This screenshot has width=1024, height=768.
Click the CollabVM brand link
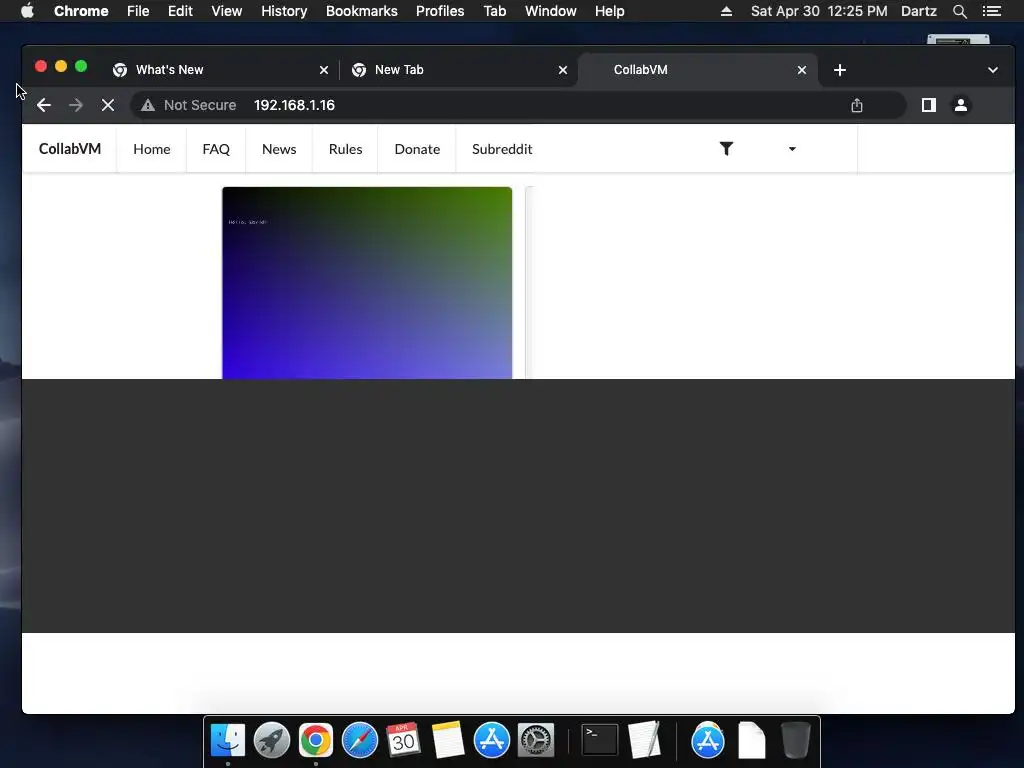(x=70, y=149)
